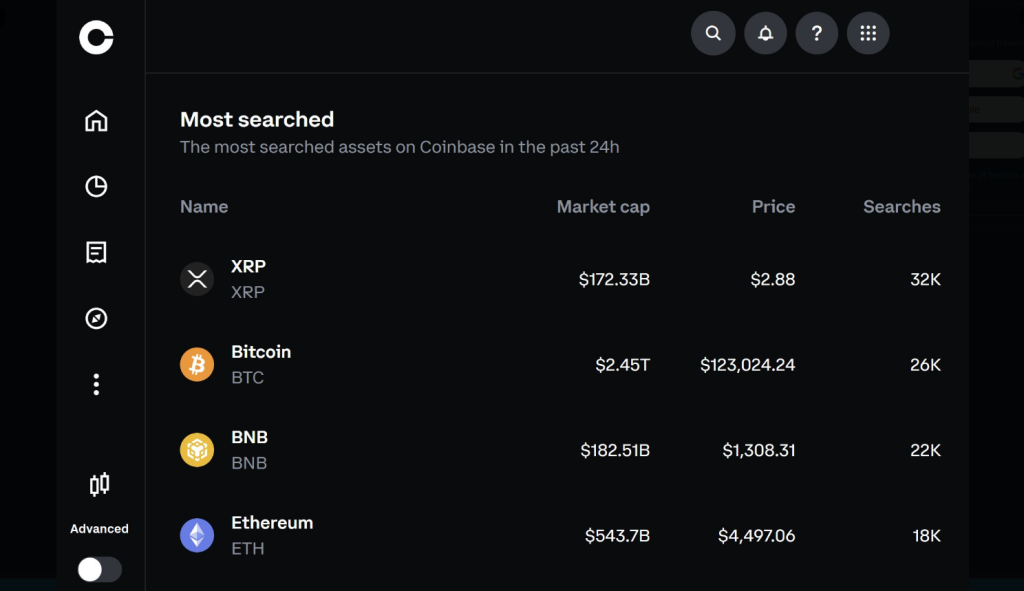The image size is (1024, 591).
Task: Click the BNB coin icon
Action: pyautogui.click(x=197, y=450)
